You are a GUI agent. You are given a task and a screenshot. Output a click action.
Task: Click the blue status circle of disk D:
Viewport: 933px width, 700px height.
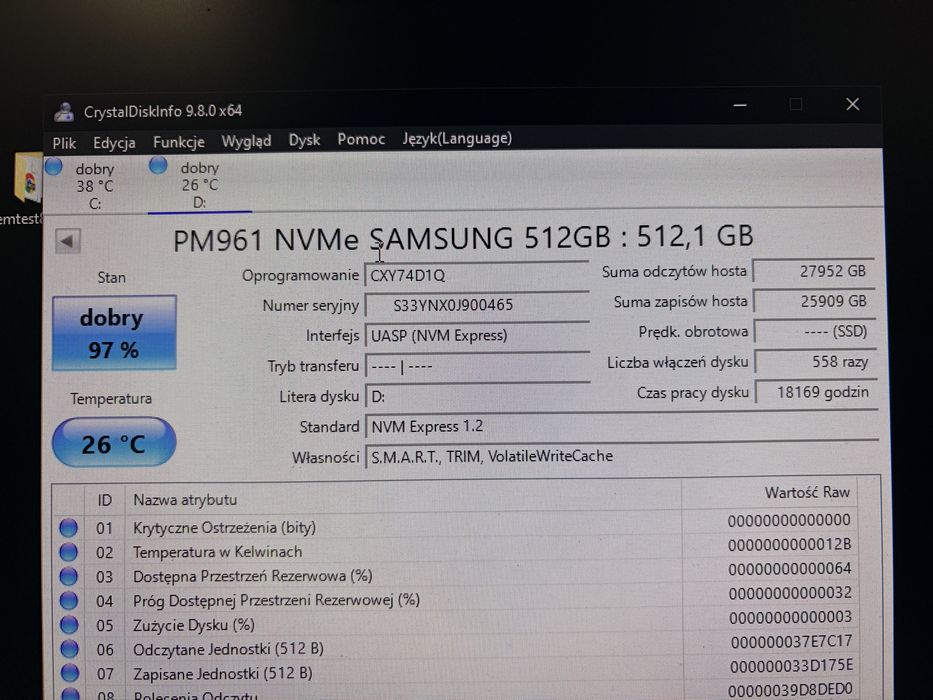click(x=158, y=165)
